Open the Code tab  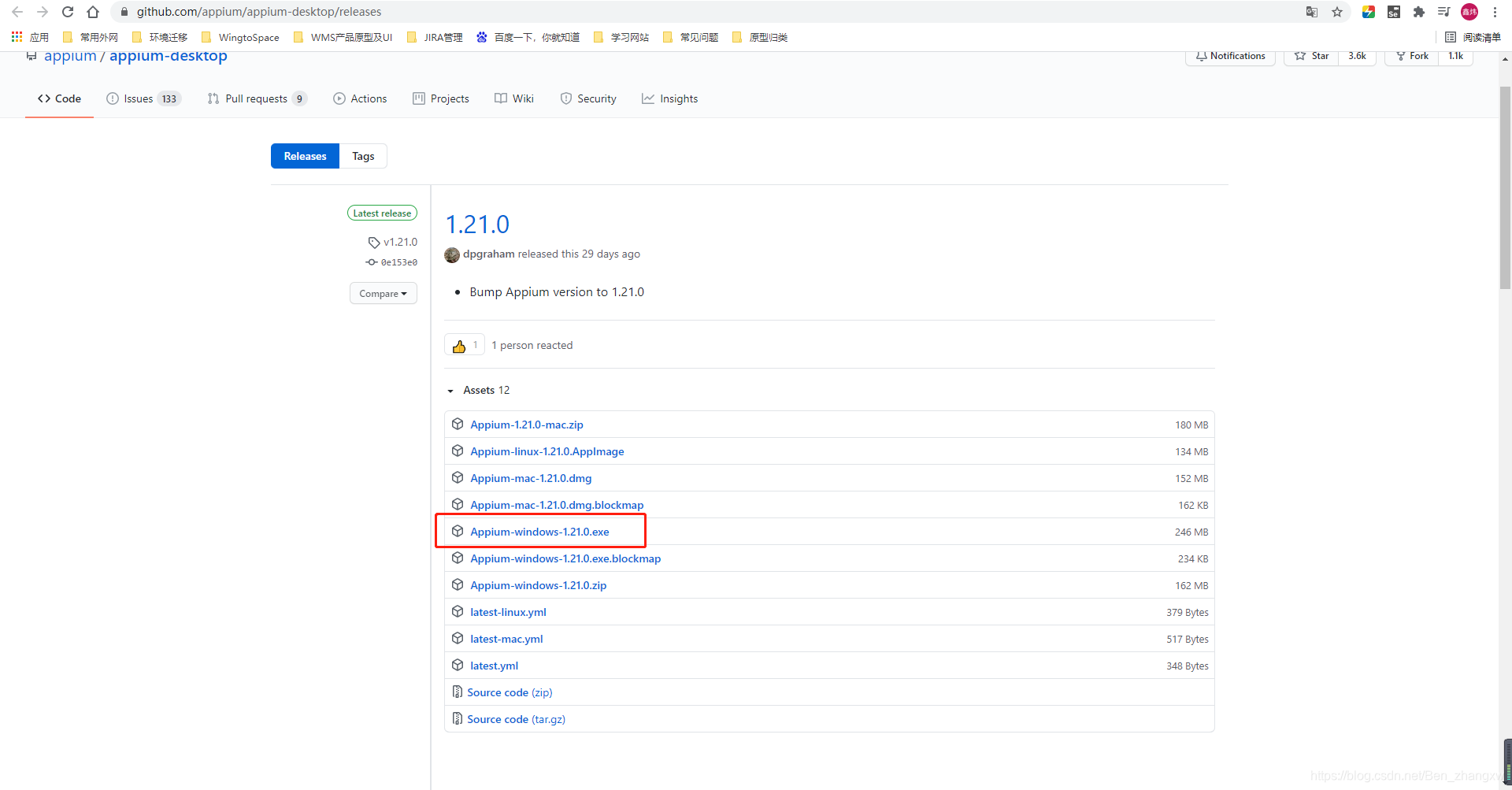tap(59, 98)
